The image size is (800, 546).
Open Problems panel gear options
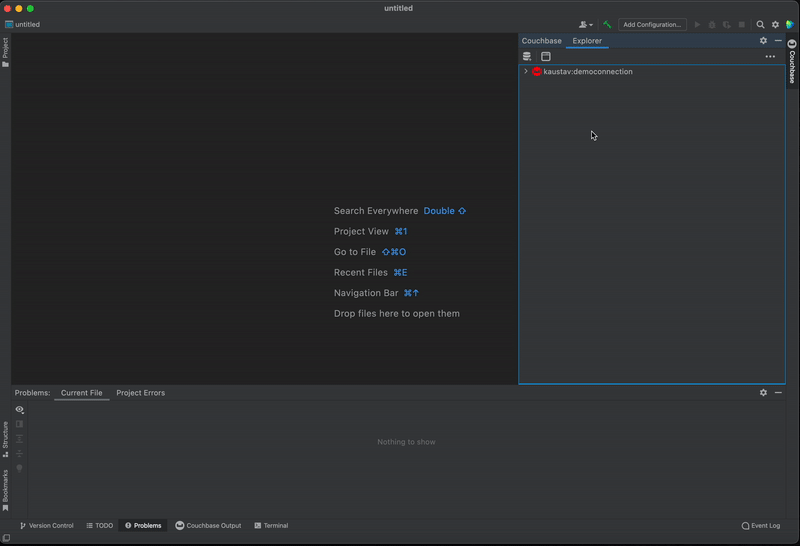coord(763,392)
